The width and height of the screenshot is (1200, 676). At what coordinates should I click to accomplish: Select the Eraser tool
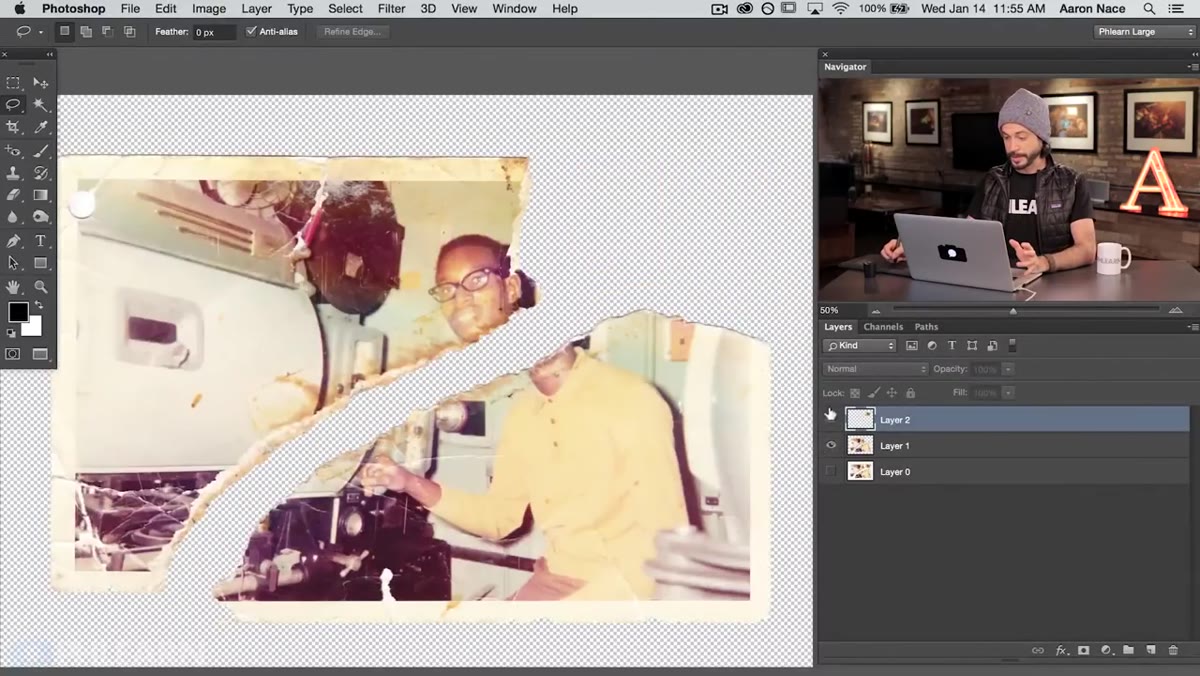click(x=13, y=195)
